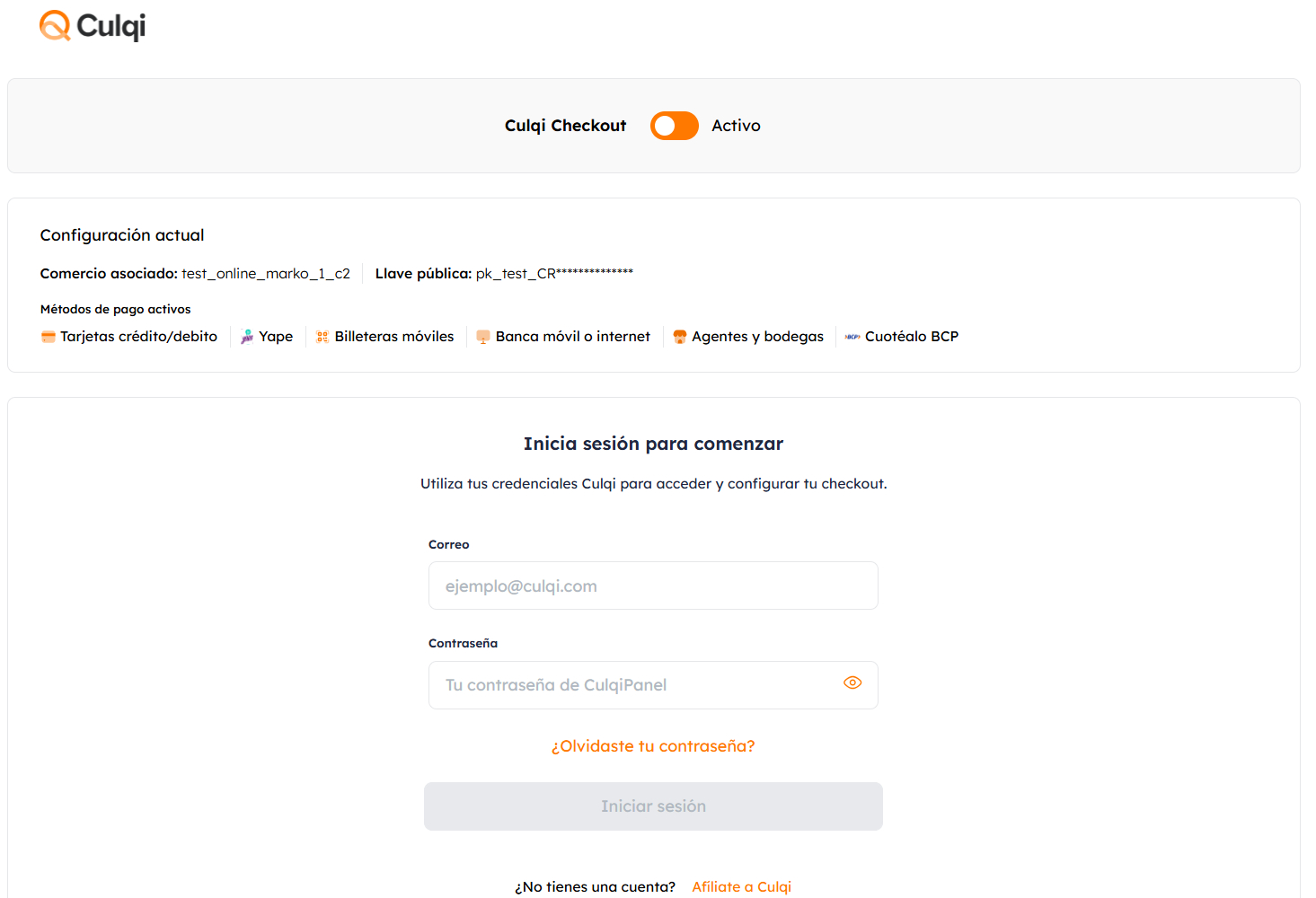This screenshot has height=898, width=1316.
Task: Click the Yape payment method icon
Action: pyautogui.click(x=247, y=336)
